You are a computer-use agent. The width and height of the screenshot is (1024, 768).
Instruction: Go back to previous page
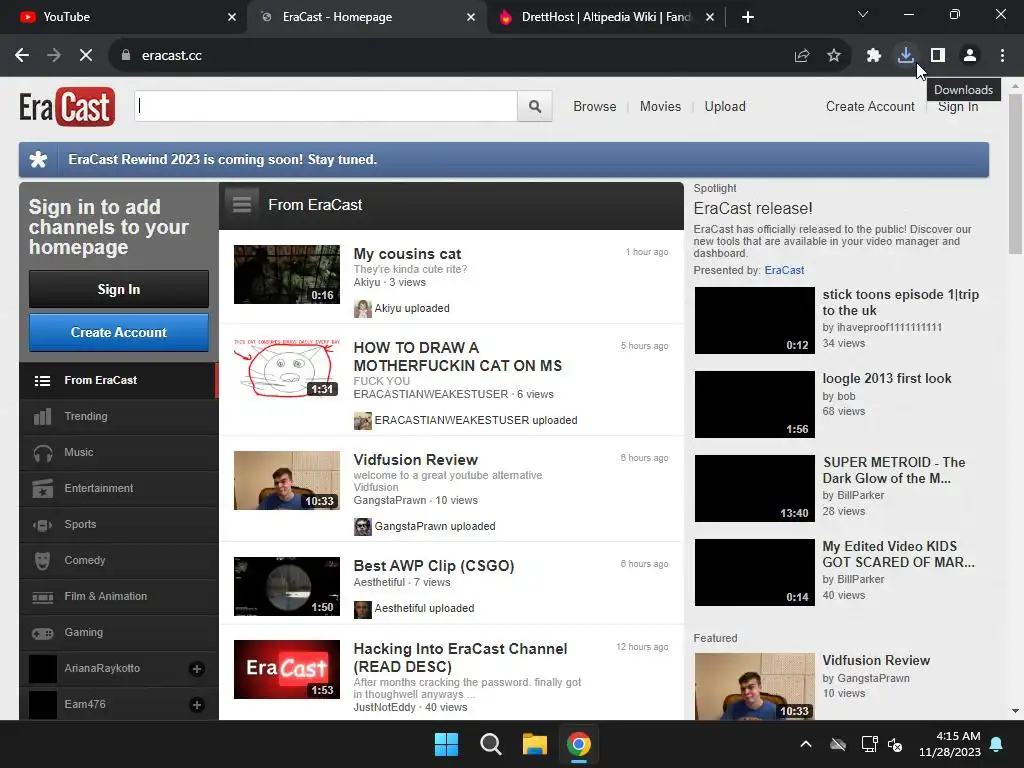pyautogui.click(x=22, y=56)
